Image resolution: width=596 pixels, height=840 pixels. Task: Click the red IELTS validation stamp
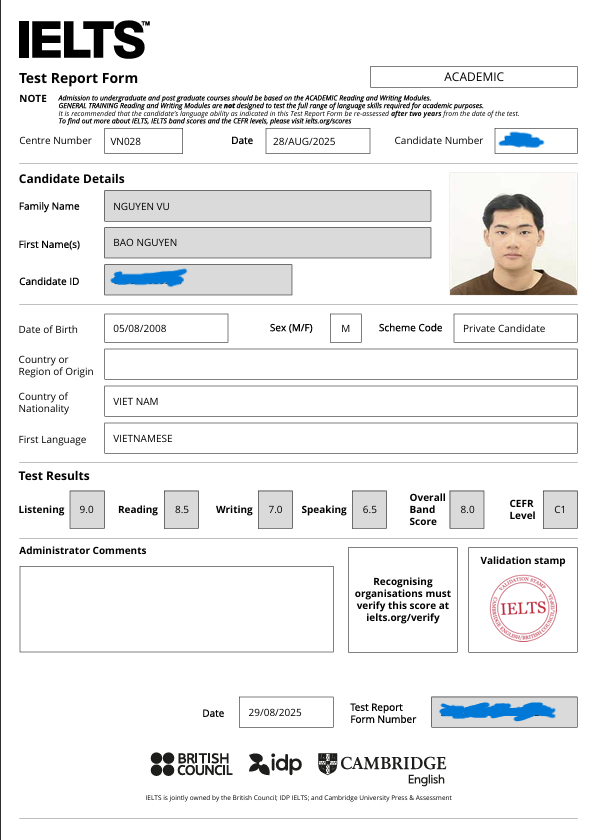click(523, 608)
